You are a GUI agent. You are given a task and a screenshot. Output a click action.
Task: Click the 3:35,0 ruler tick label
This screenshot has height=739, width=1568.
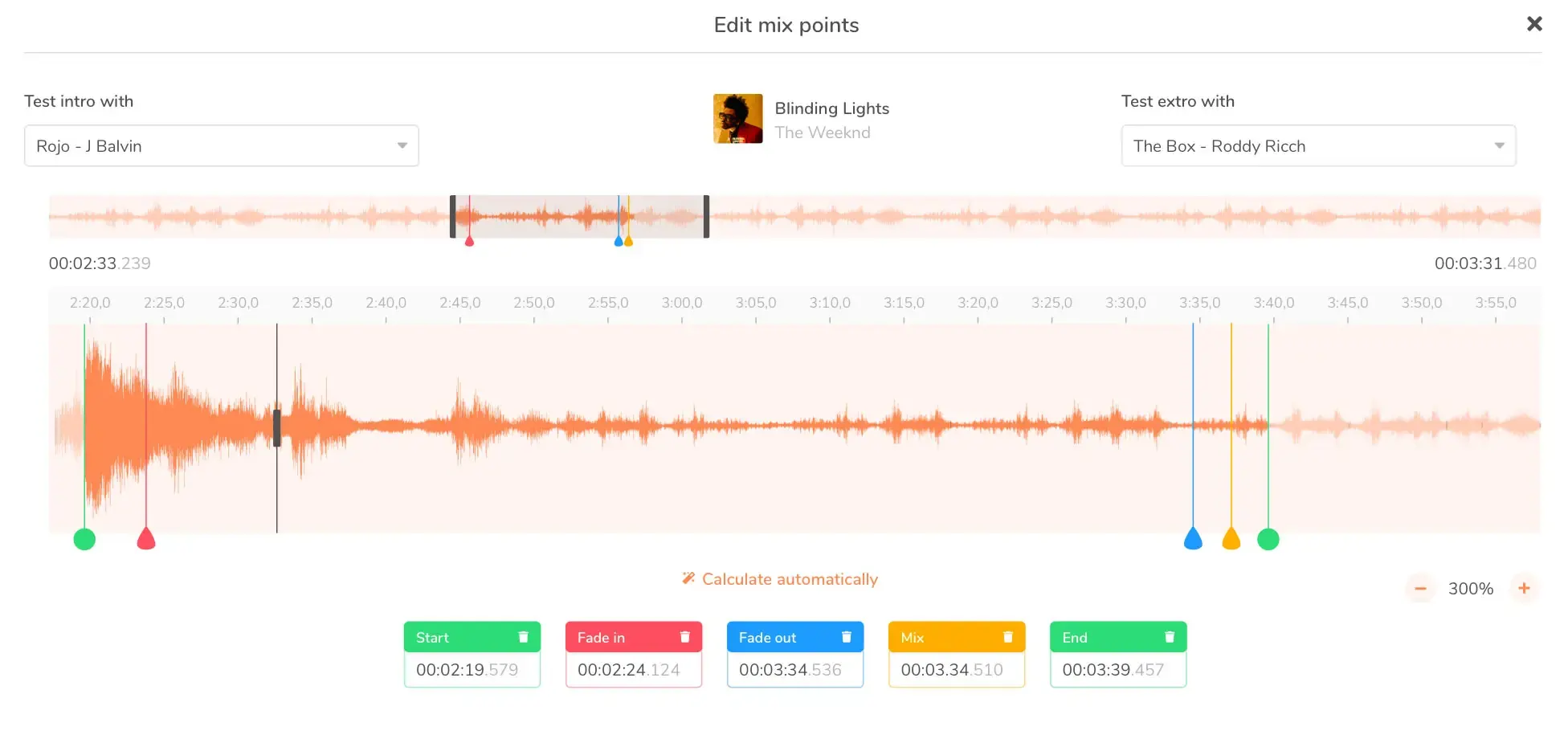tap(1200, 303)
